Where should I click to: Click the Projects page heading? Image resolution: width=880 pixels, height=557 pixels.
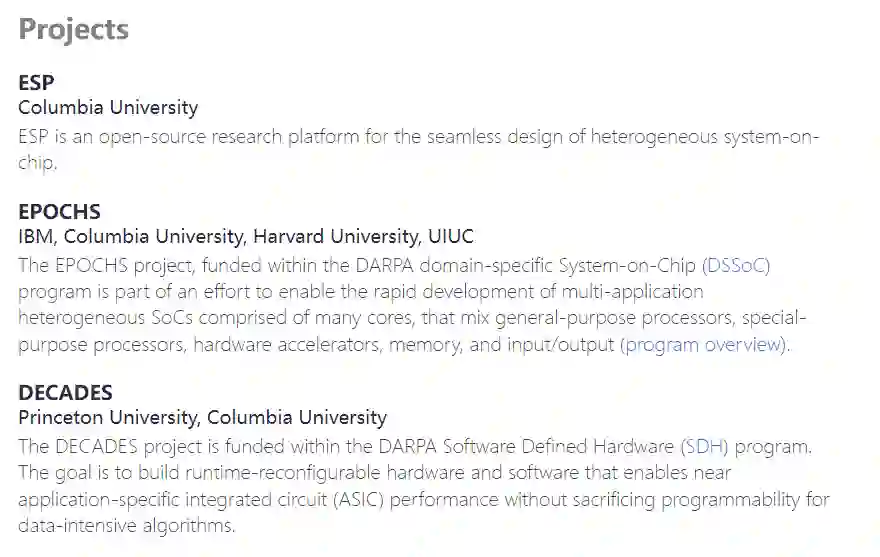pyautogui.click(x=74, y=29)
